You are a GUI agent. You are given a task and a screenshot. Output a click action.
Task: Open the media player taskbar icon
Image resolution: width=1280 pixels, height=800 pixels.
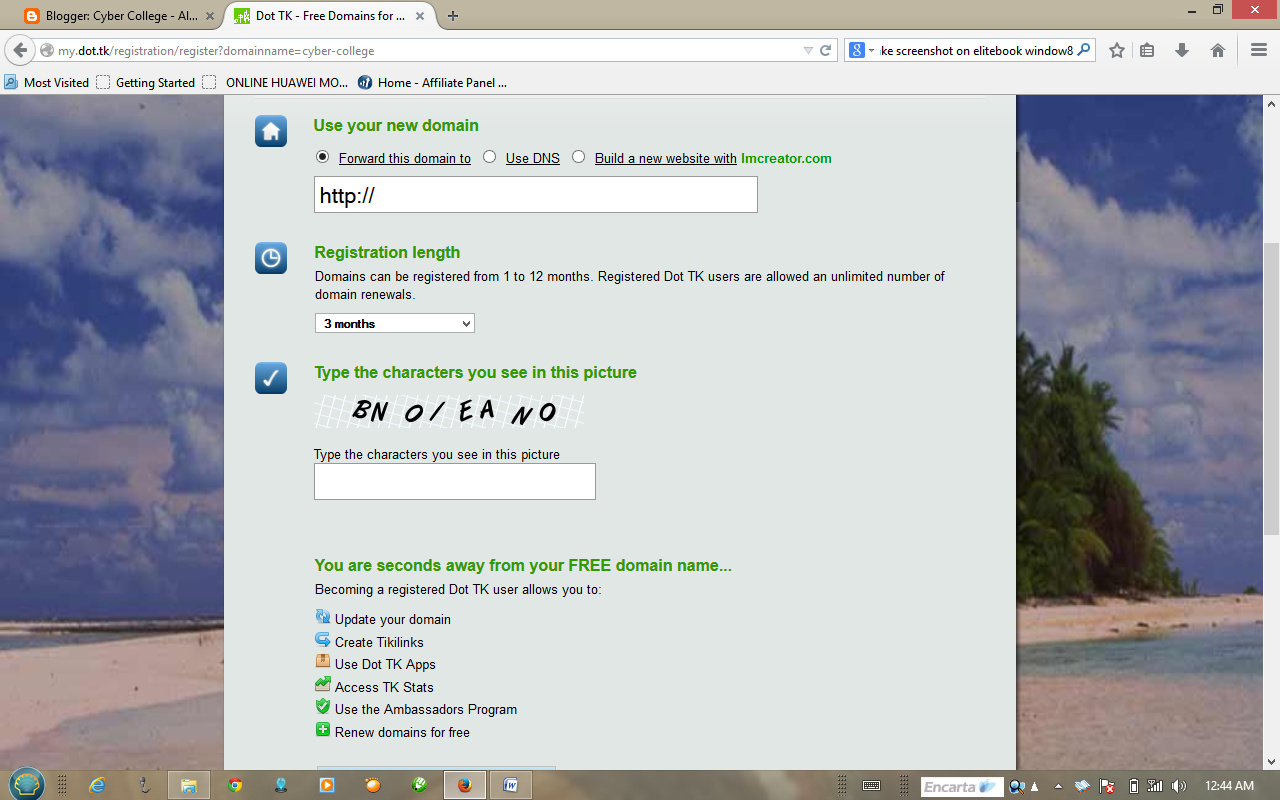tap(327, 785)
